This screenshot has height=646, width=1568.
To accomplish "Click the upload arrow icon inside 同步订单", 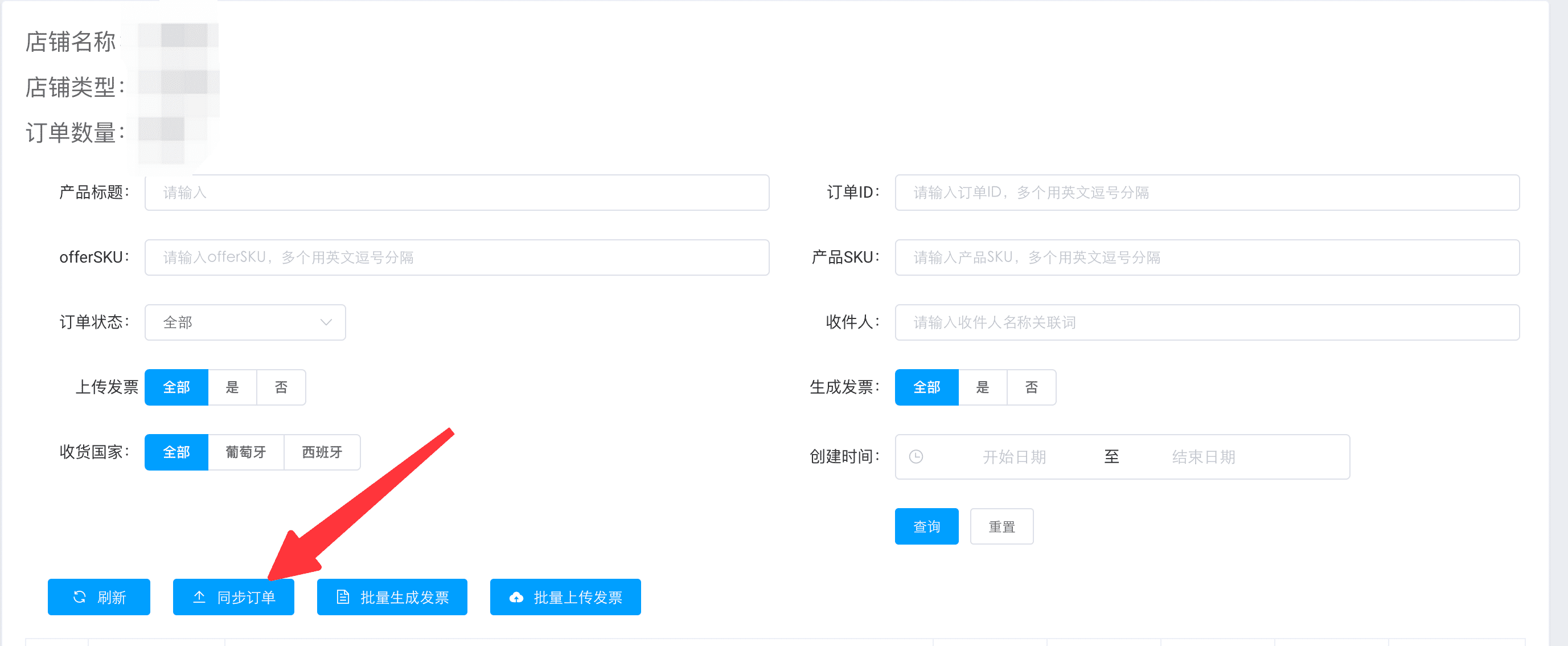I will 200,597.
